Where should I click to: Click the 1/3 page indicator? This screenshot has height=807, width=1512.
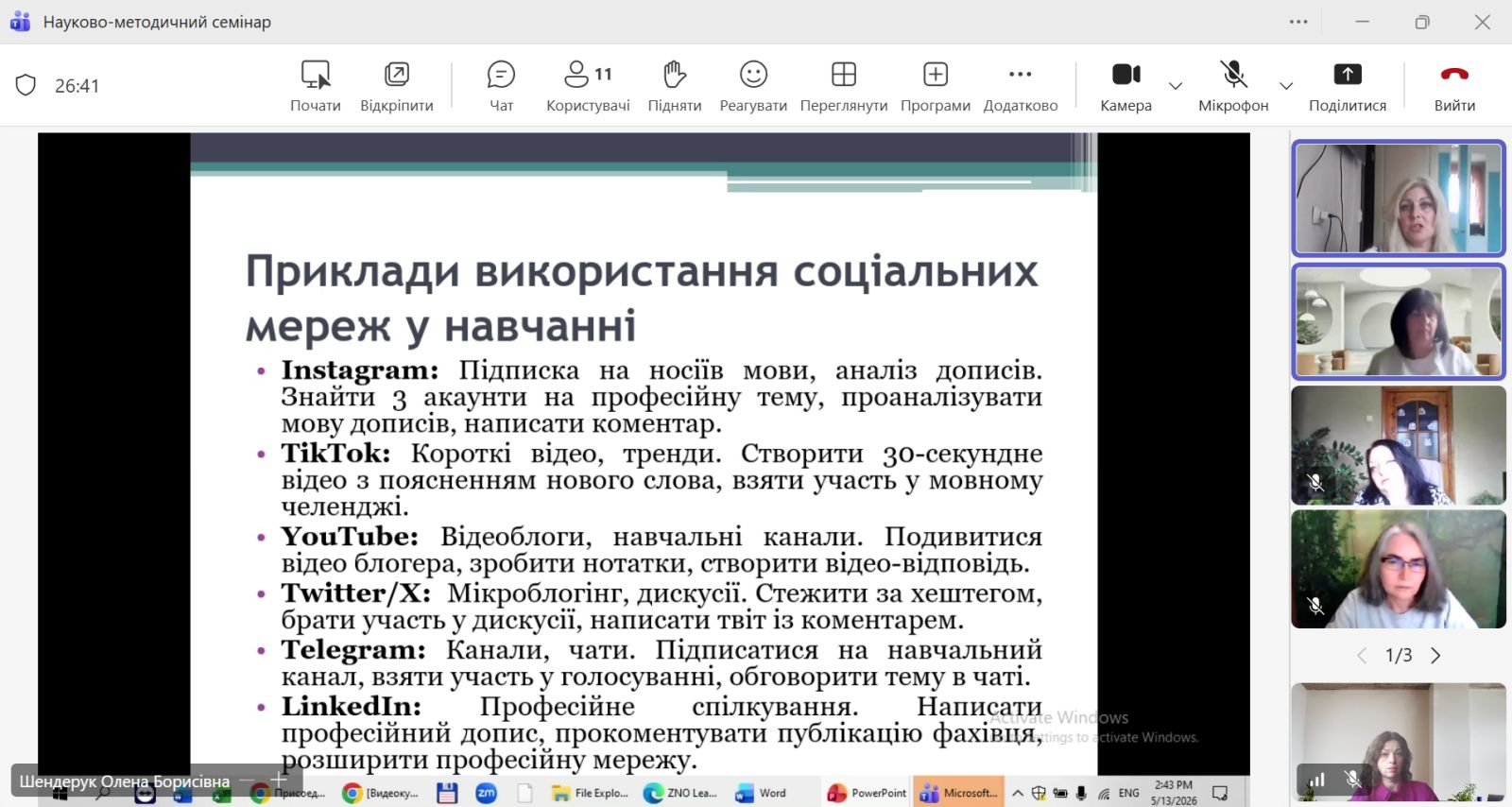click(x=1399, y=656)
